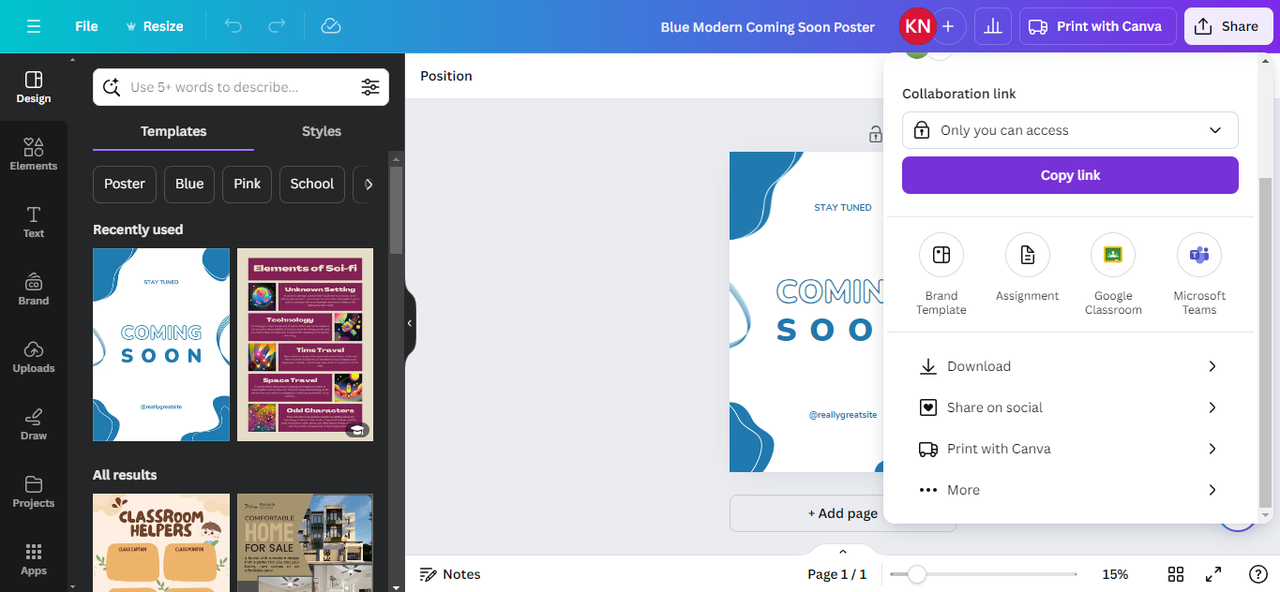This screenshot has height=592, width=1280.
Task: Click the cloud save status icon
Action: (331, 26)
